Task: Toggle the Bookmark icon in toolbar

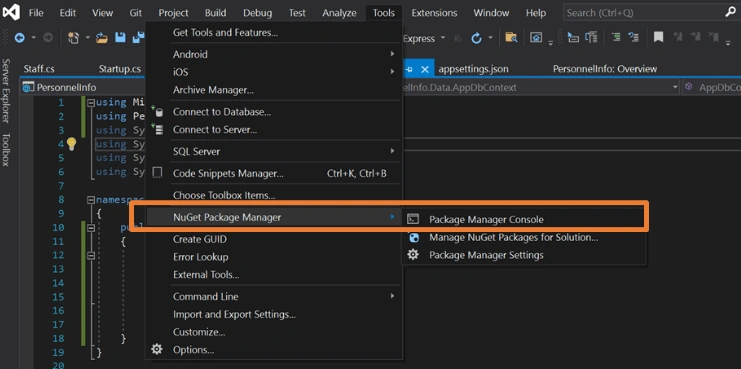Action: [658, 37]
